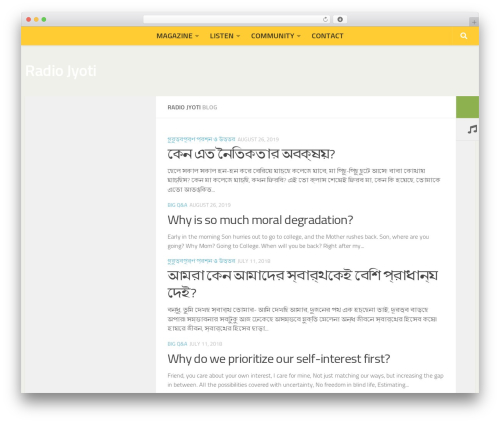500x423 pixels.
Task: Select Bengali category link dated August 26, 2019
Action: coord(201,139)
